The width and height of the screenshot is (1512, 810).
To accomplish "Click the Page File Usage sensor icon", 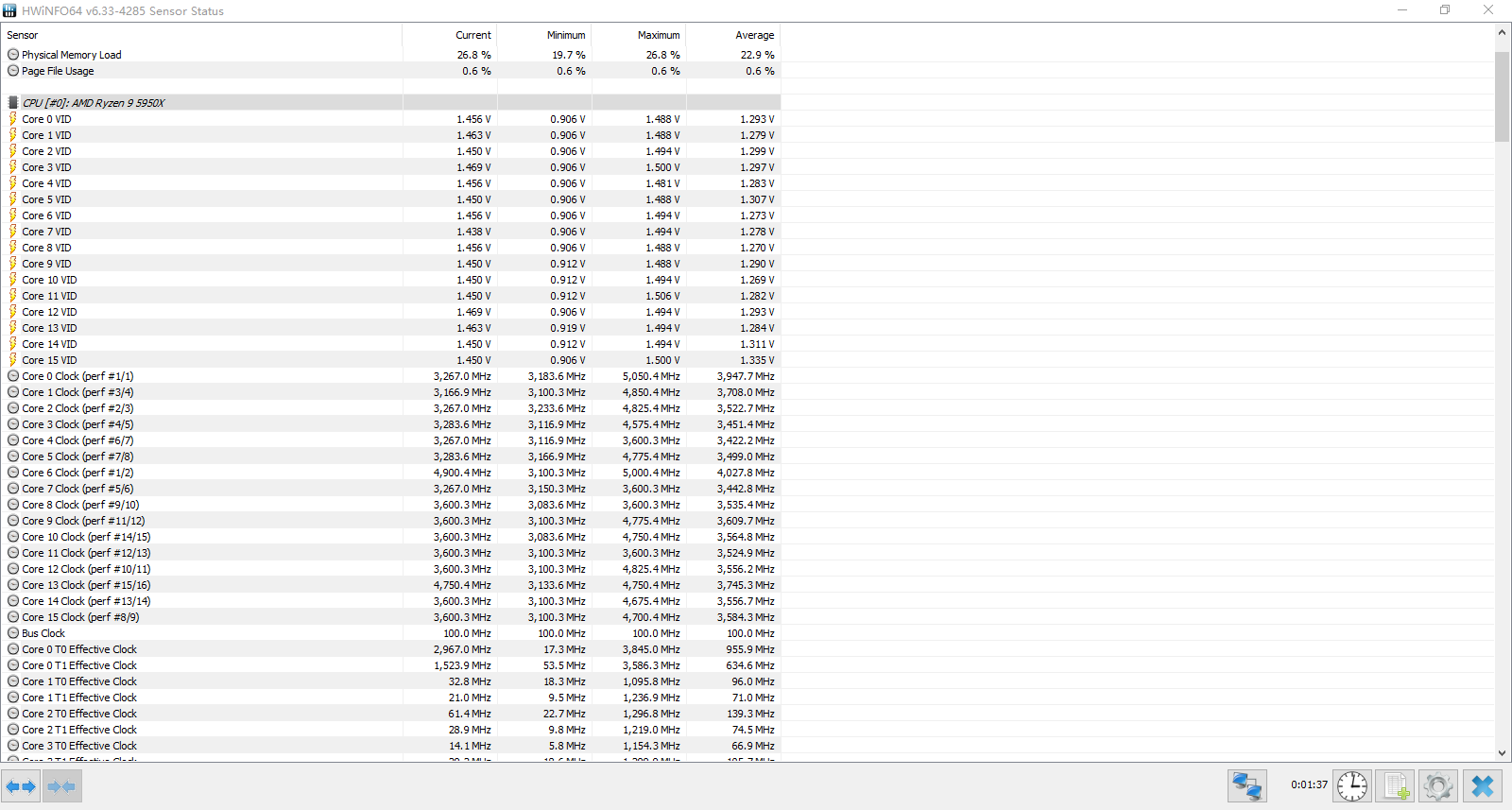I will (13, 70).
